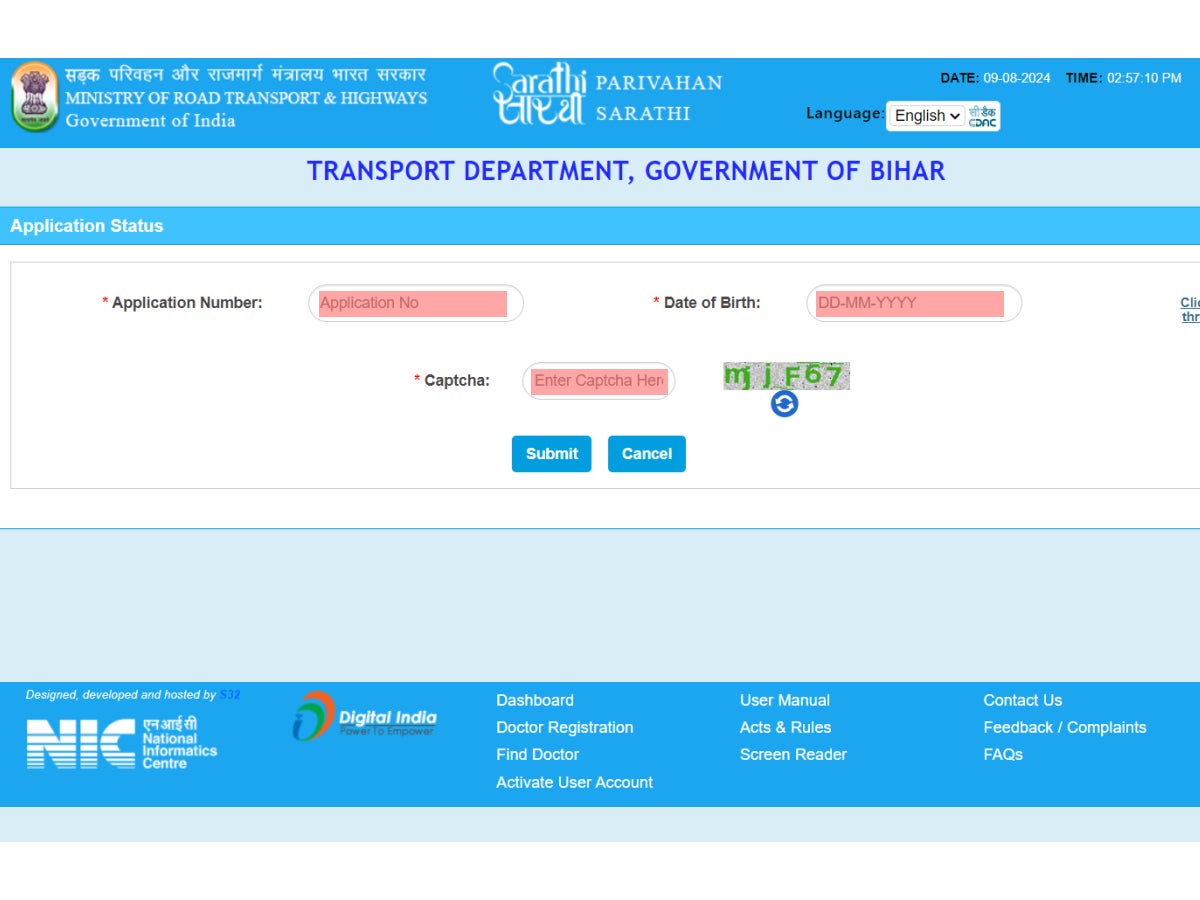The image size is (1200, 900).
Task: Click the Cancel button
Action: click(x=646, y=453)
